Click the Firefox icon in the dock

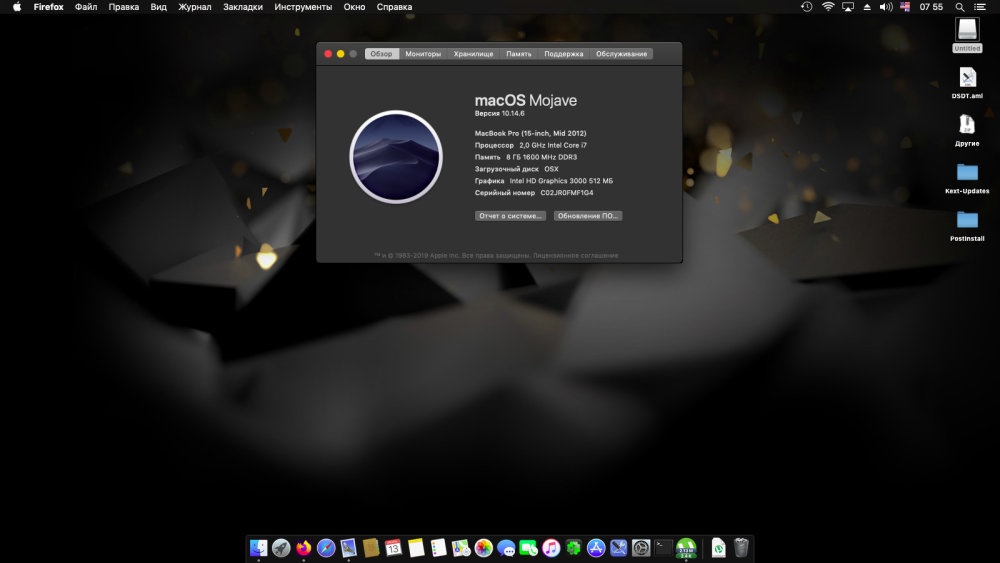point(304,548)
